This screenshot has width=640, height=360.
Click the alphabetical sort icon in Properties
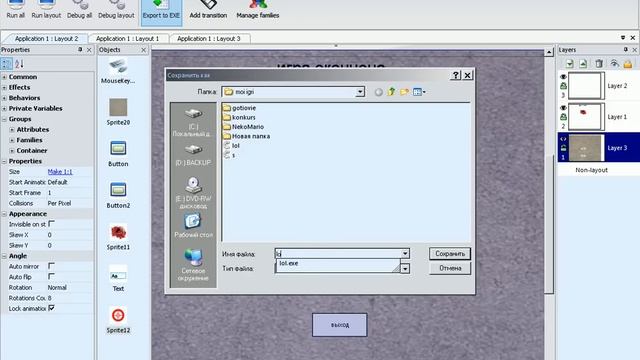(19, 64)
